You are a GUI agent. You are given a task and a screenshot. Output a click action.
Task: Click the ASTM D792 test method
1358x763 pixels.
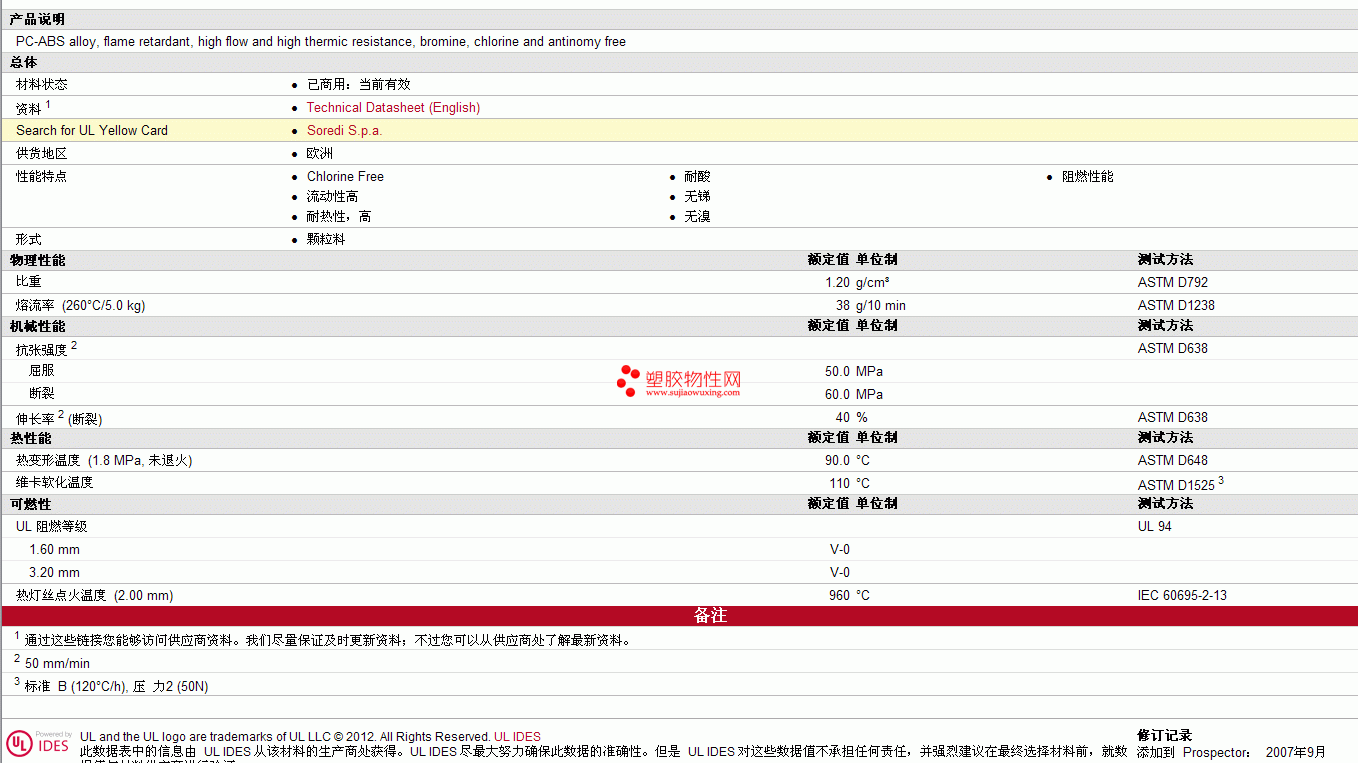(x=1172, y=282)
